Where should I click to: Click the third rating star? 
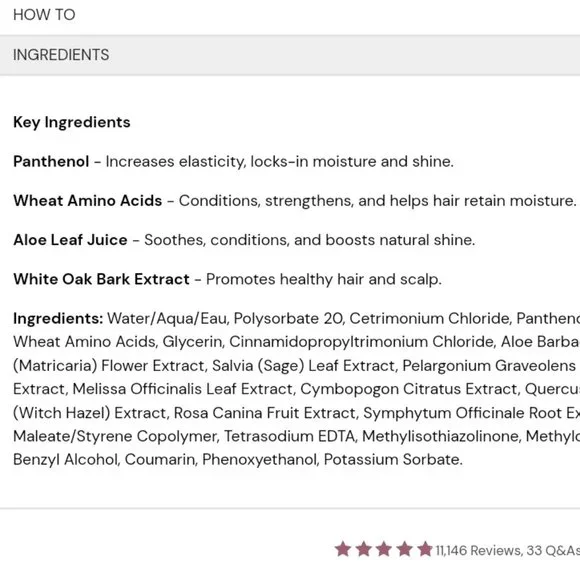(384, 549)
